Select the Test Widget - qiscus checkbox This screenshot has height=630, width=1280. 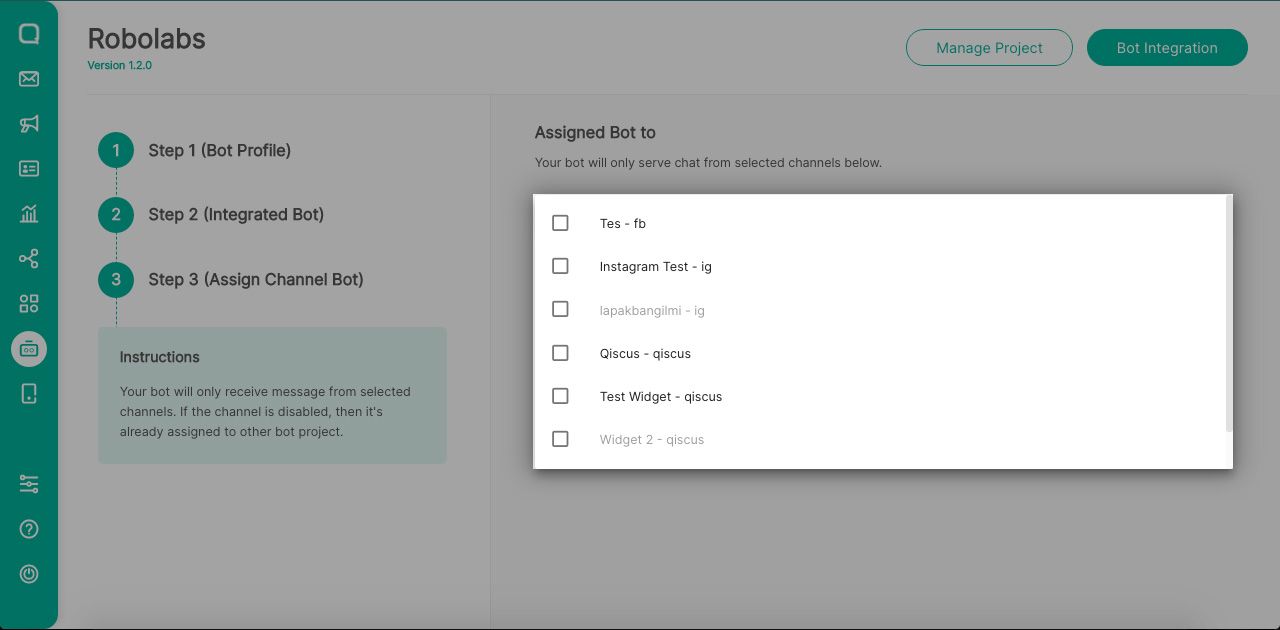[560, 396]
